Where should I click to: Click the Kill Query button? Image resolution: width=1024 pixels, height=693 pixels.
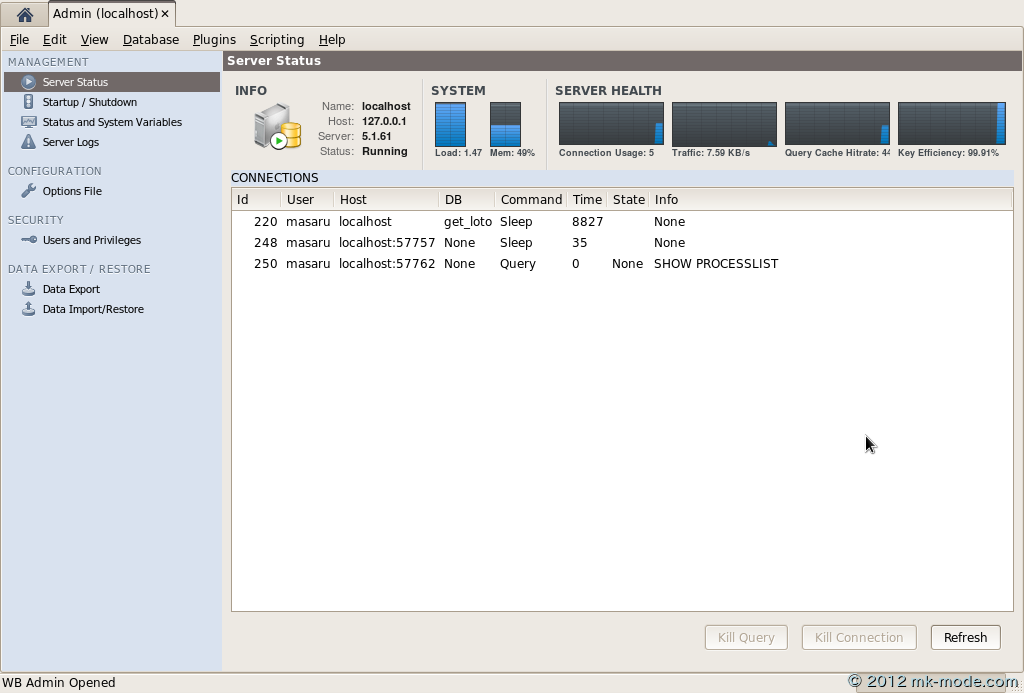pos(746,637)
